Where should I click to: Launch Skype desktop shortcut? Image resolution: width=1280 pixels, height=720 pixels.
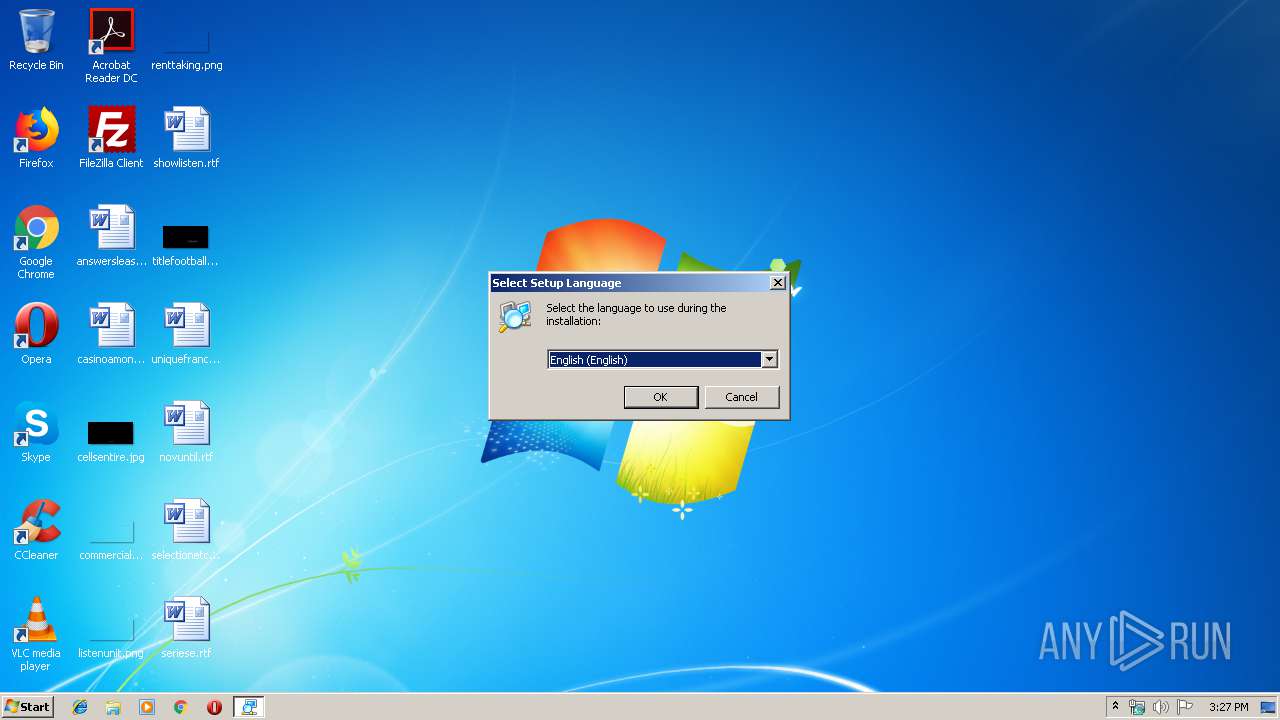click(36, 432)
